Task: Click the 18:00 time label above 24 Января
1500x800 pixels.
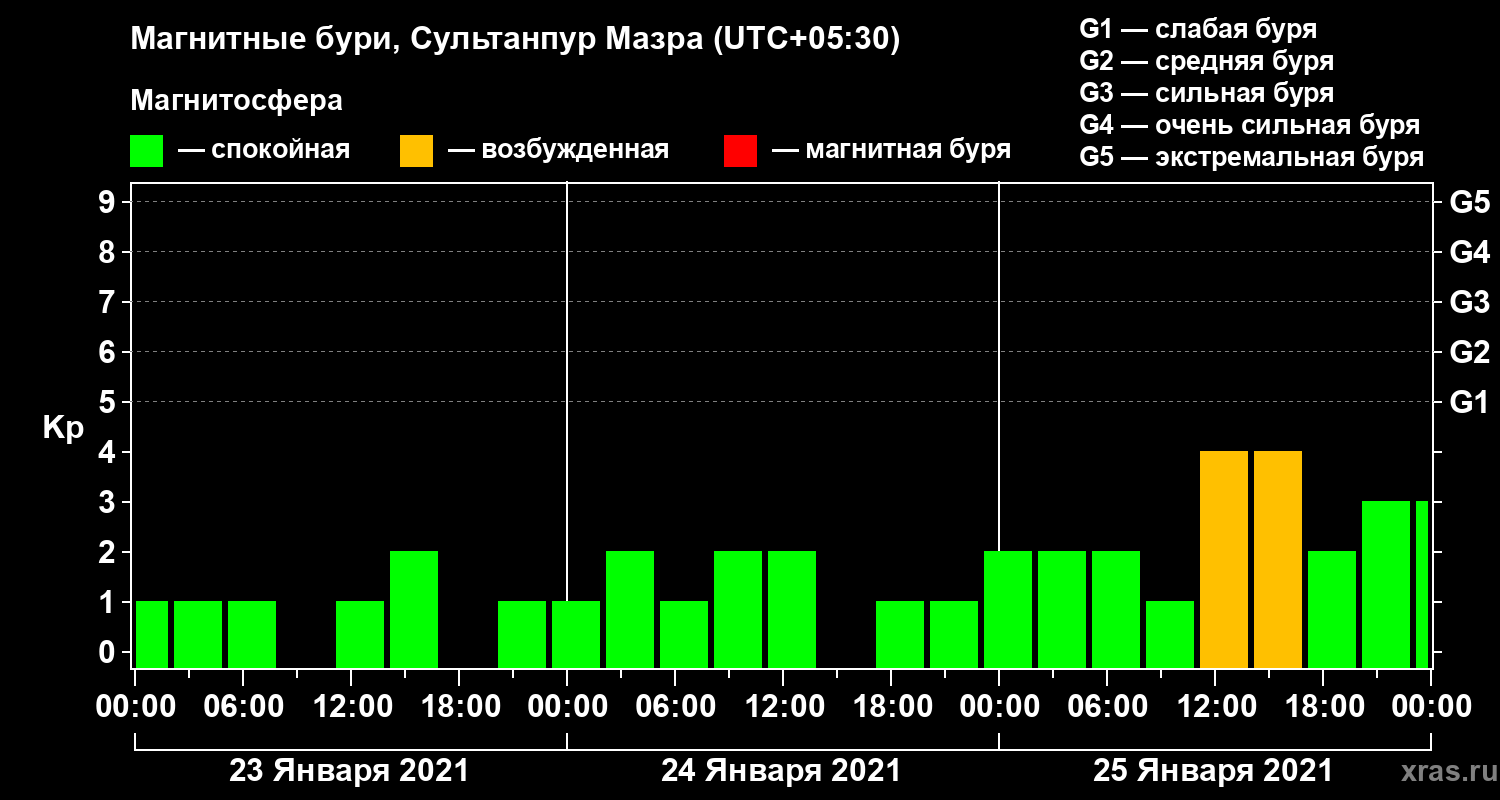Action: [892, 707]
